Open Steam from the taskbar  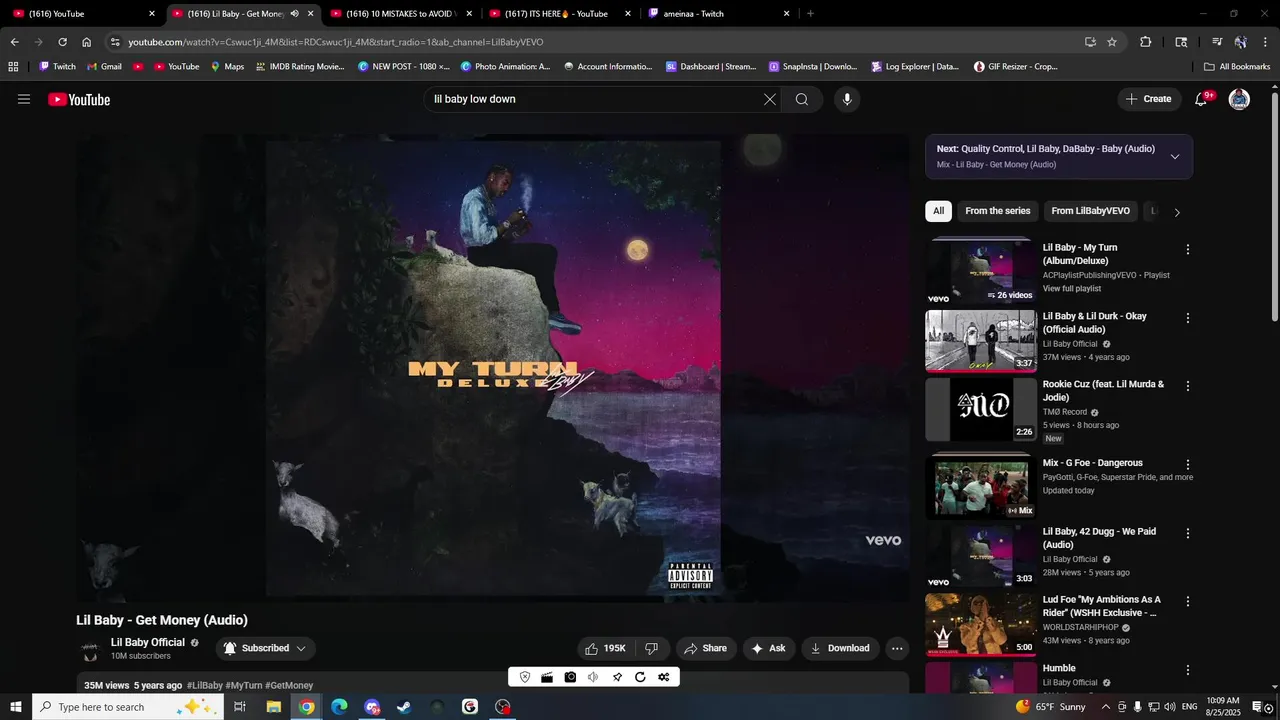[x=404, y=707]
